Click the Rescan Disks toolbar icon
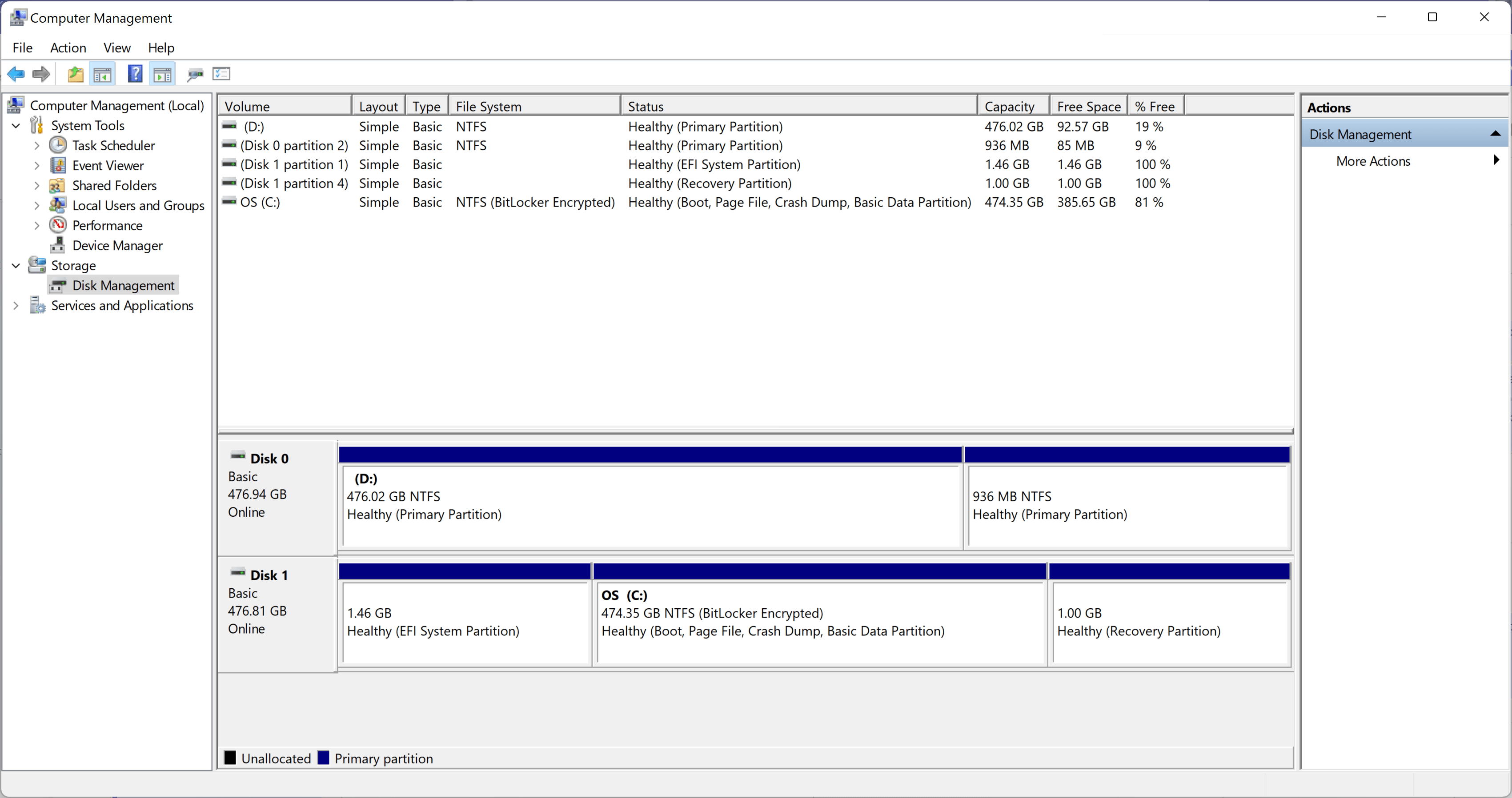 [x=194, y=74]
